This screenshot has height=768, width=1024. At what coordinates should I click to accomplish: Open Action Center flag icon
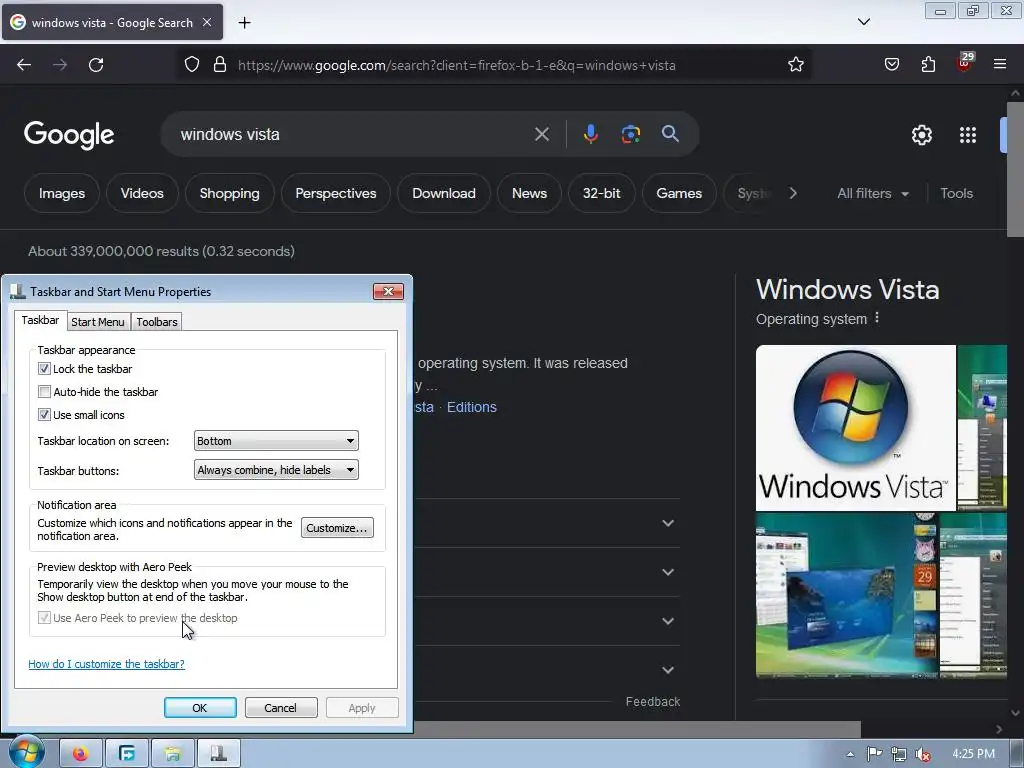(x=874, y=754)
